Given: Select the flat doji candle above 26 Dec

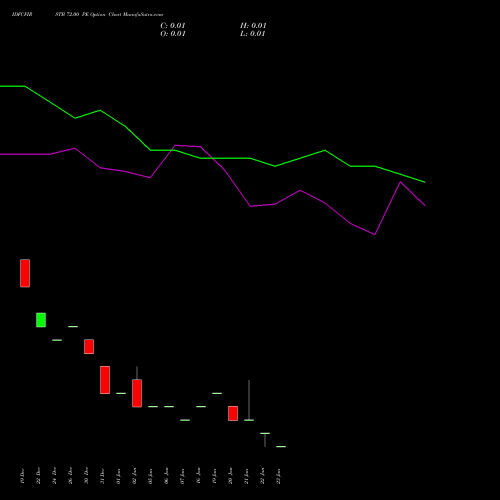Looking at the screenshot, I should pyautogui.click(x=73, y=327).
